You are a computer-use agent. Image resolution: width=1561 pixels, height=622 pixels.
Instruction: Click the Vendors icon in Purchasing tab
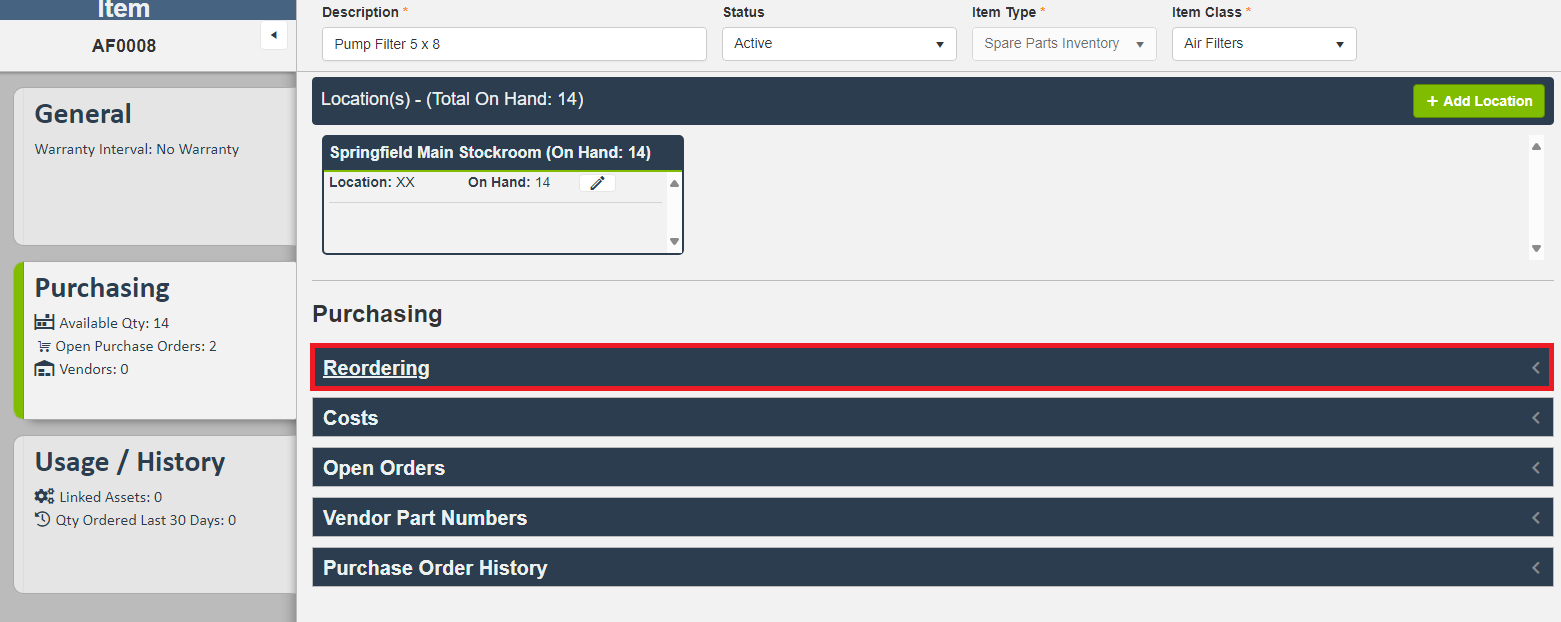(44, 369)
